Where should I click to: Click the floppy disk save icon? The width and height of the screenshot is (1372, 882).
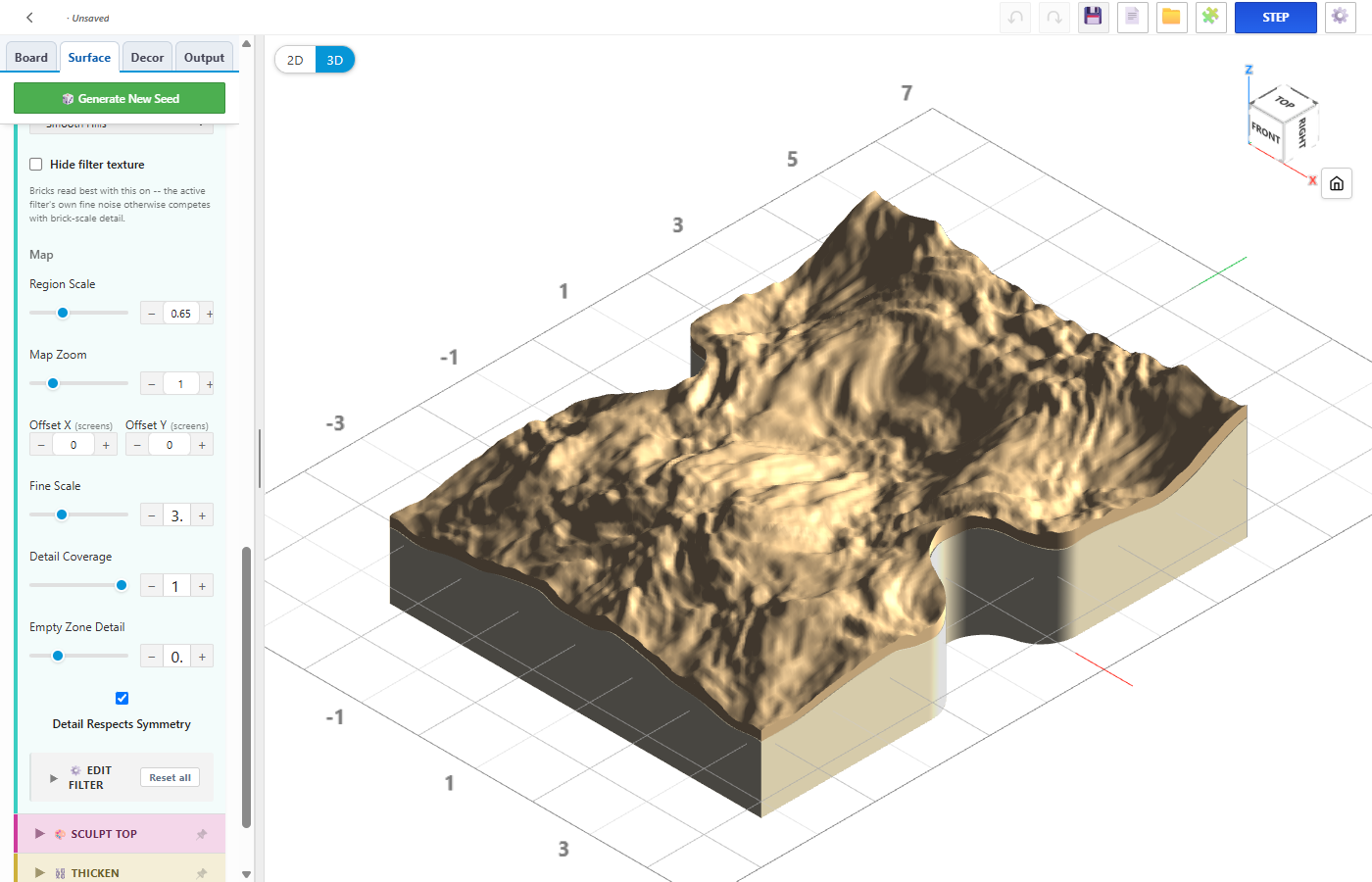(x=1094, y=17)
